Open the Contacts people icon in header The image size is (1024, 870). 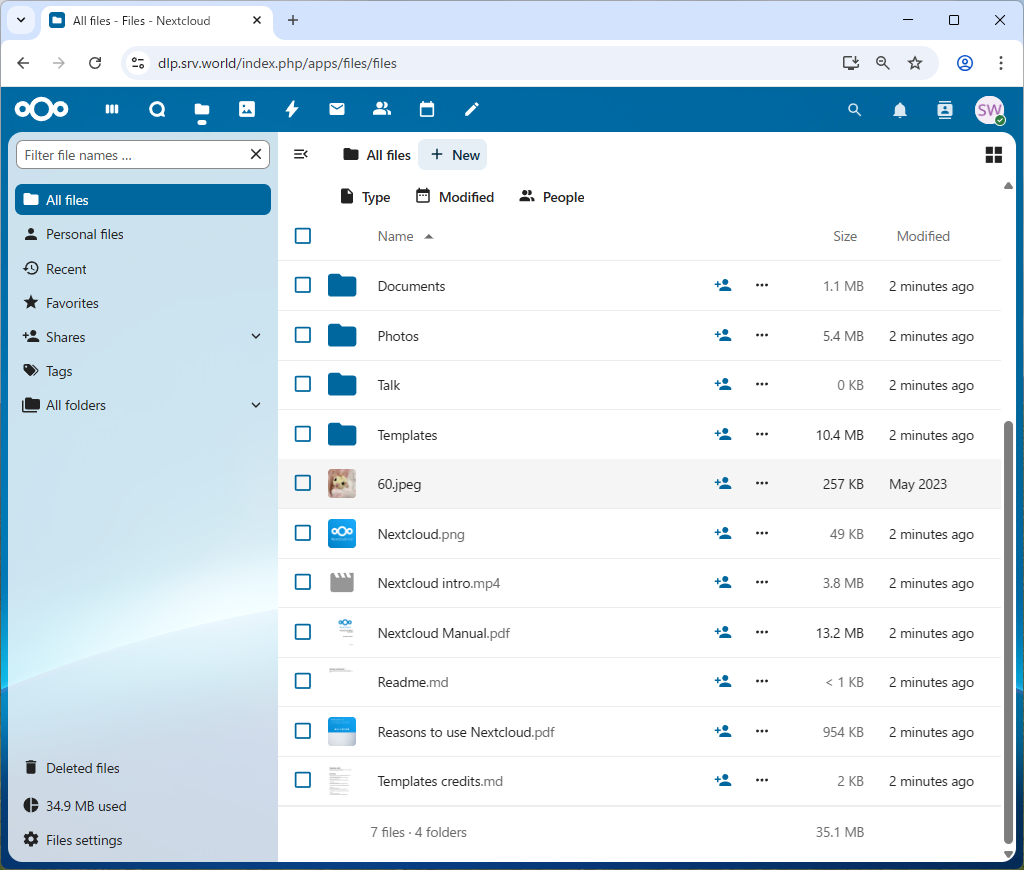(x=381, y=110)
